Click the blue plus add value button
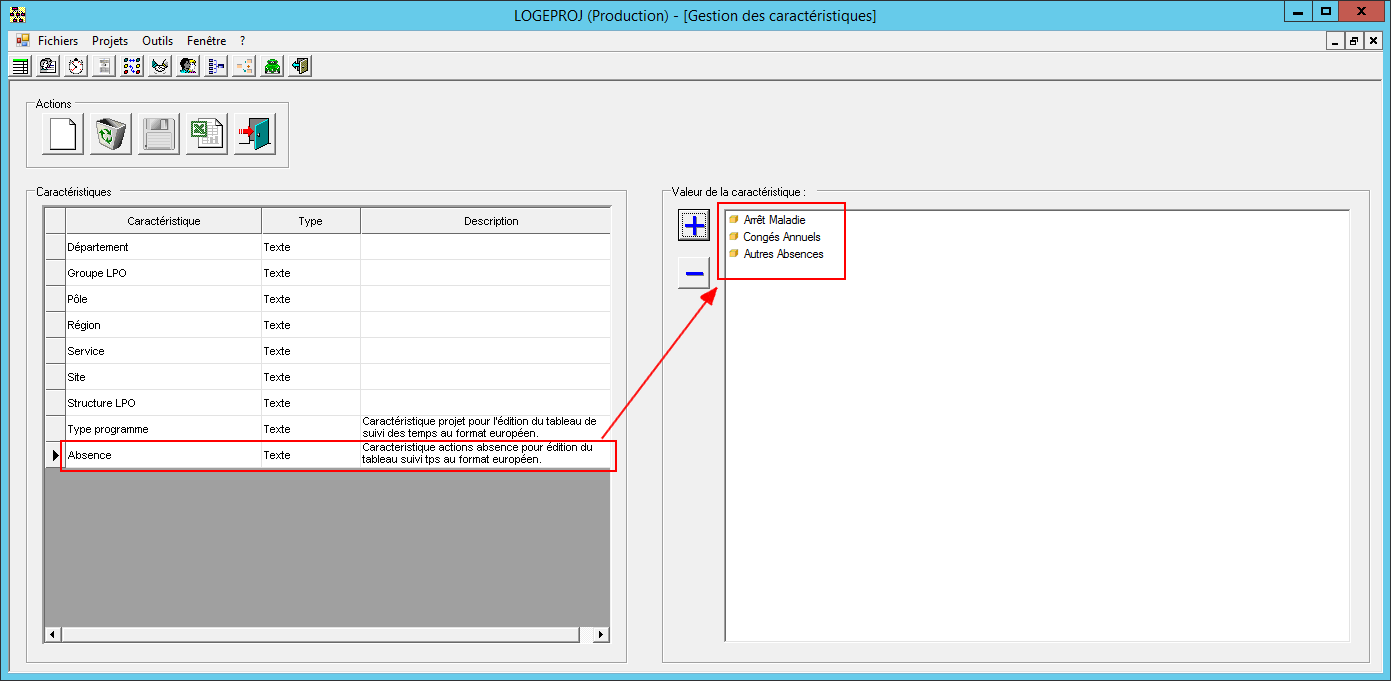1391x681 pixels. (x=694, y=225)
